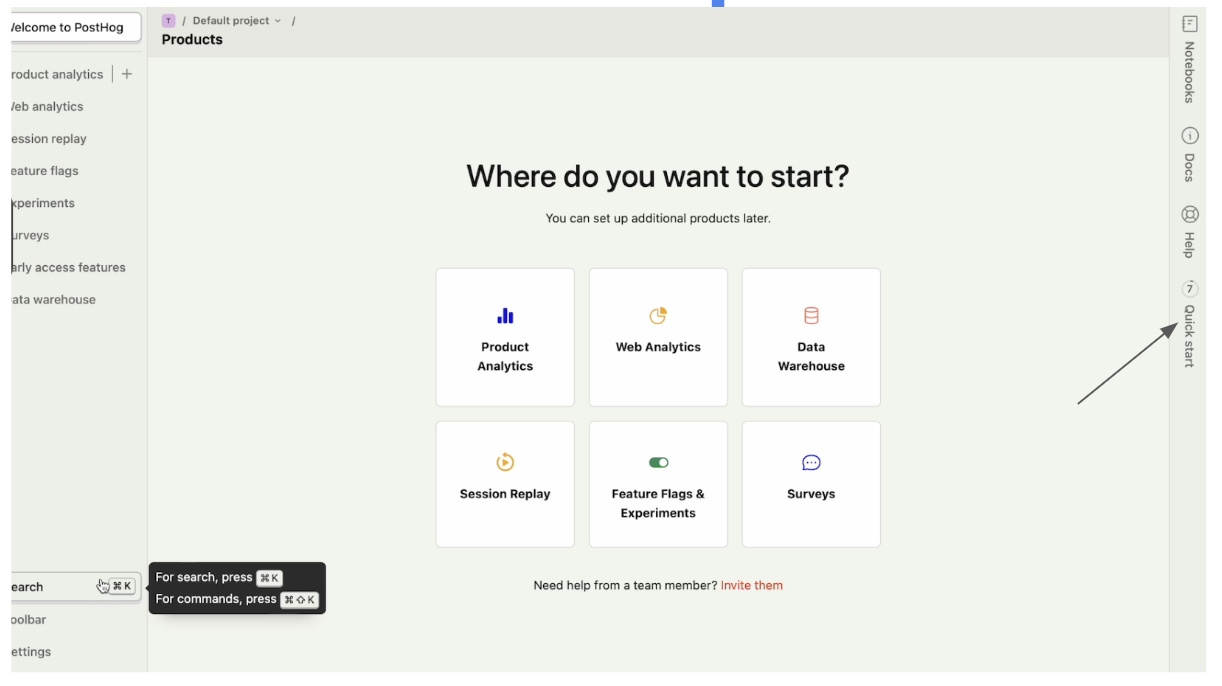Select Feature flags in the sidebar
Image resolution: width=1222 pixels, height=686 pixels.
click(x=45, y=171)
